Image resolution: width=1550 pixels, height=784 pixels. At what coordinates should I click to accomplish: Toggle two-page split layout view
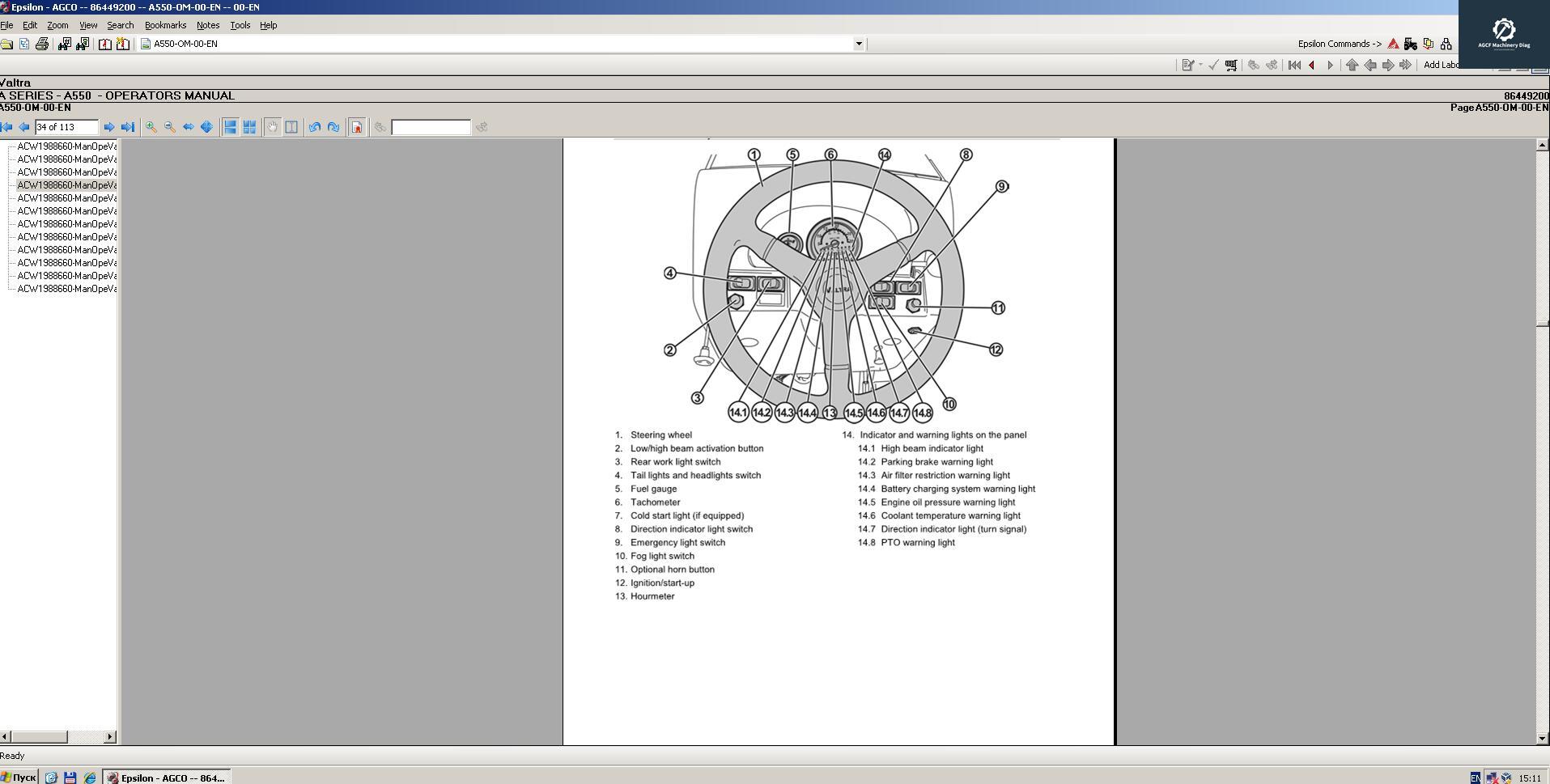(x=230, y=127)
